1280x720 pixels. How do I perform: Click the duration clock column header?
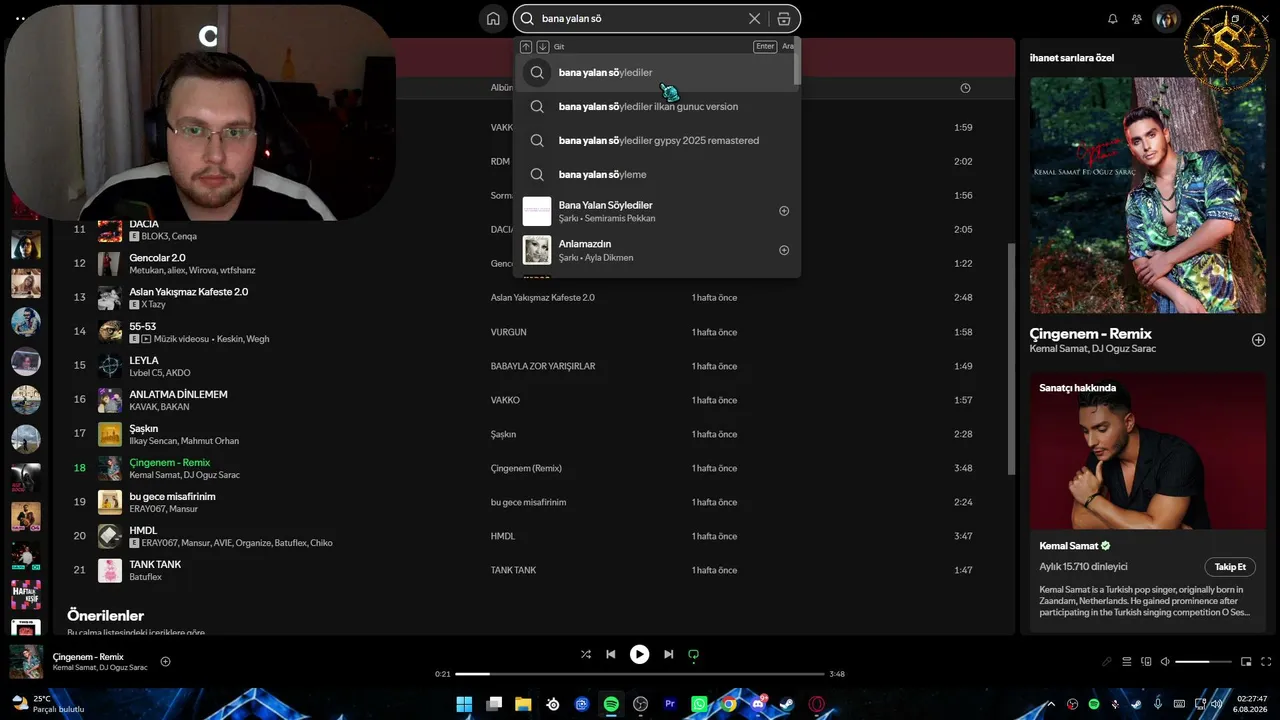[x=965, y=88]
